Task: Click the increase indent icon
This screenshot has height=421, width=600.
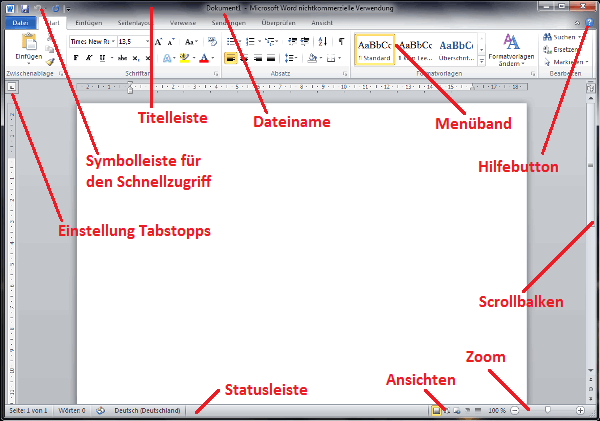Action: click(305, 41)
